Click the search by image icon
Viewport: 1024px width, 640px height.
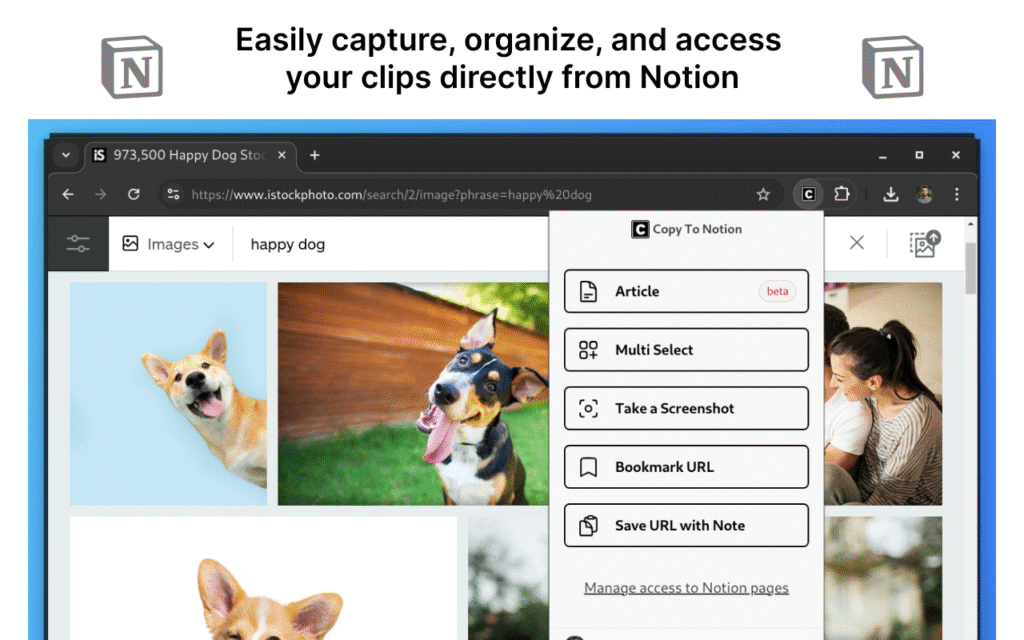(925, 244)
